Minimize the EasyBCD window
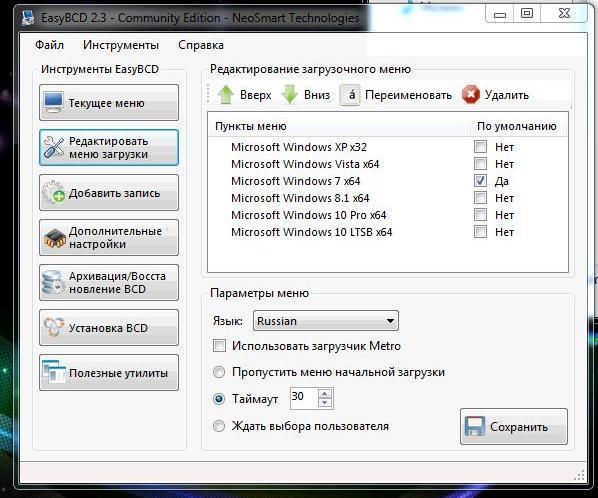The height and width of the screenshot is (498, 598). coord(500,14)
